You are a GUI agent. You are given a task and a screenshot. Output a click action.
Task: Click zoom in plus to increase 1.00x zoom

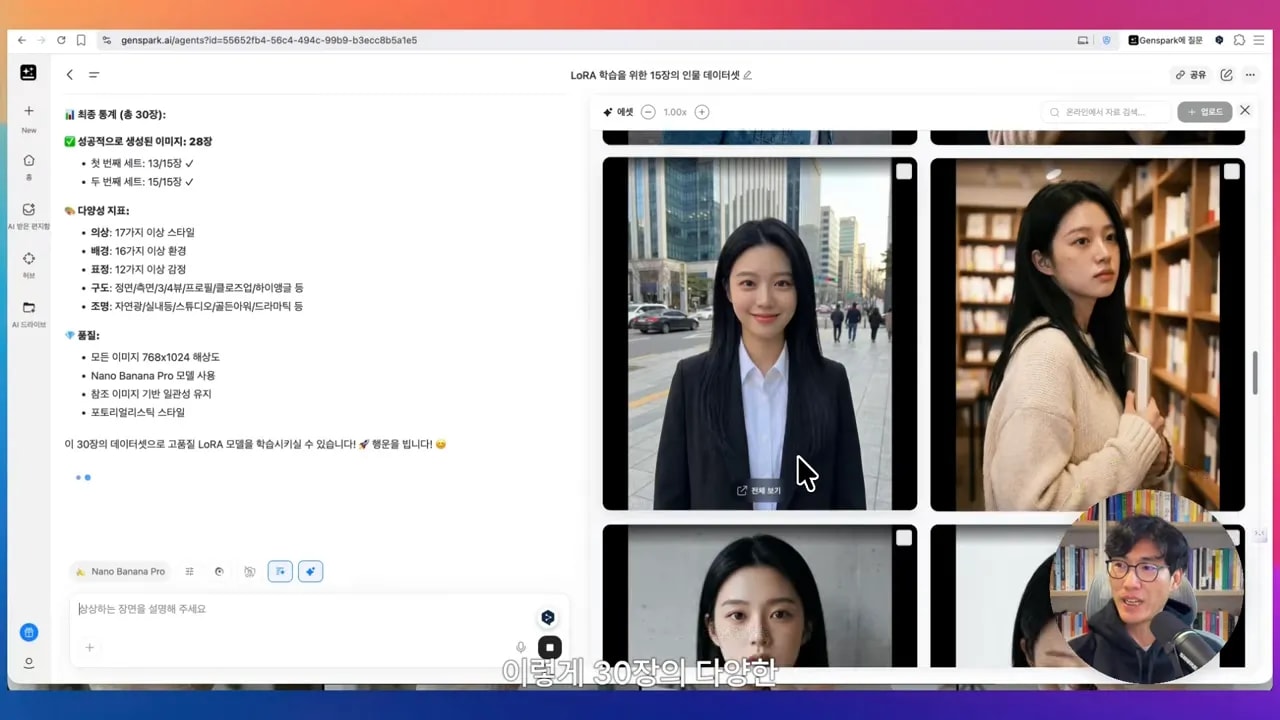tap(702, 112)
